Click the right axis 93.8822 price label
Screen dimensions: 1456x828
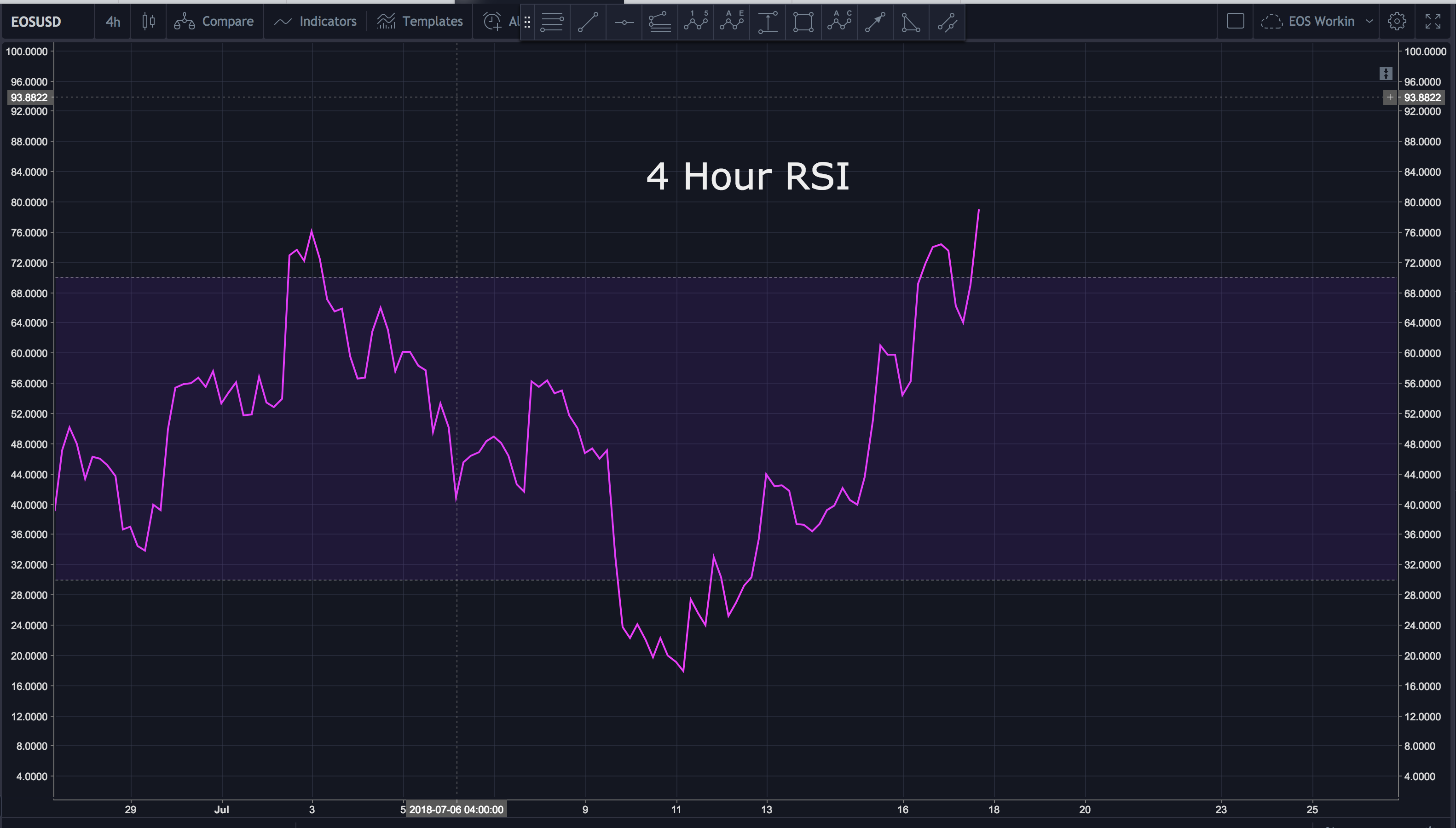pyautogui.click(x=1422, y=97)
